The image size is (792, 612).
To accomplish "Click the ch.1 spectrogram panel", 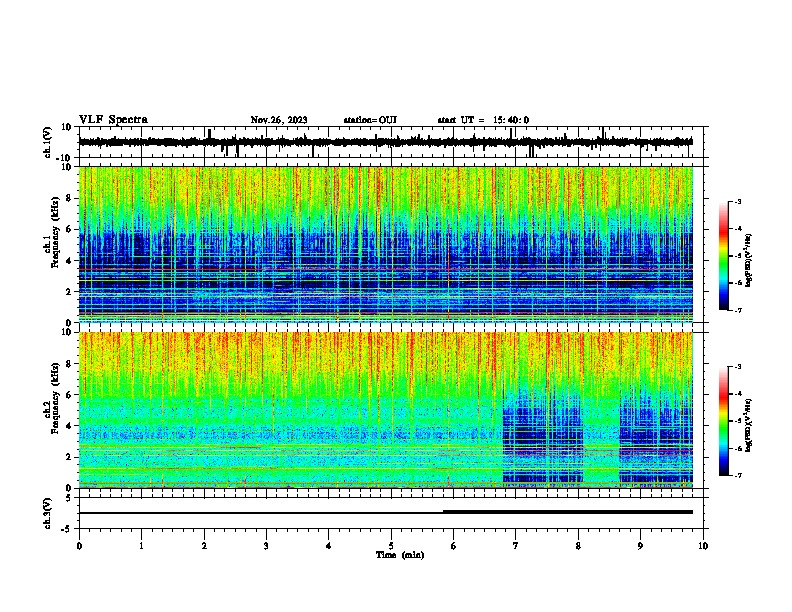I will click(386, 244).
